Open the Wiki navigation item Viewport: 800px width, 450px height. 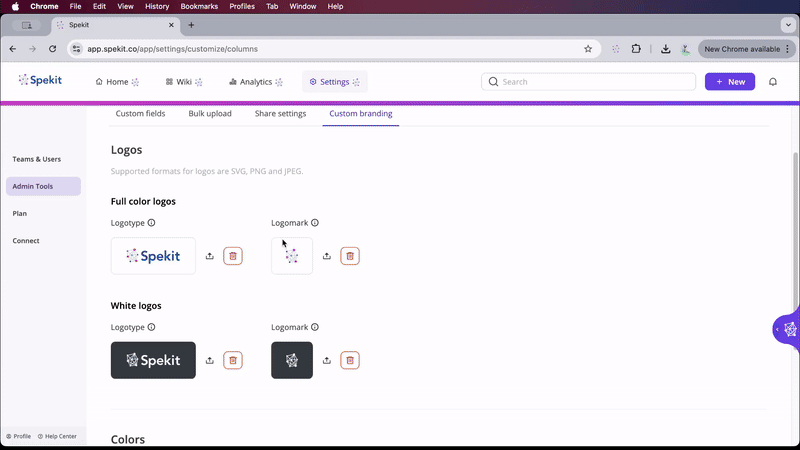click(184, 82)
